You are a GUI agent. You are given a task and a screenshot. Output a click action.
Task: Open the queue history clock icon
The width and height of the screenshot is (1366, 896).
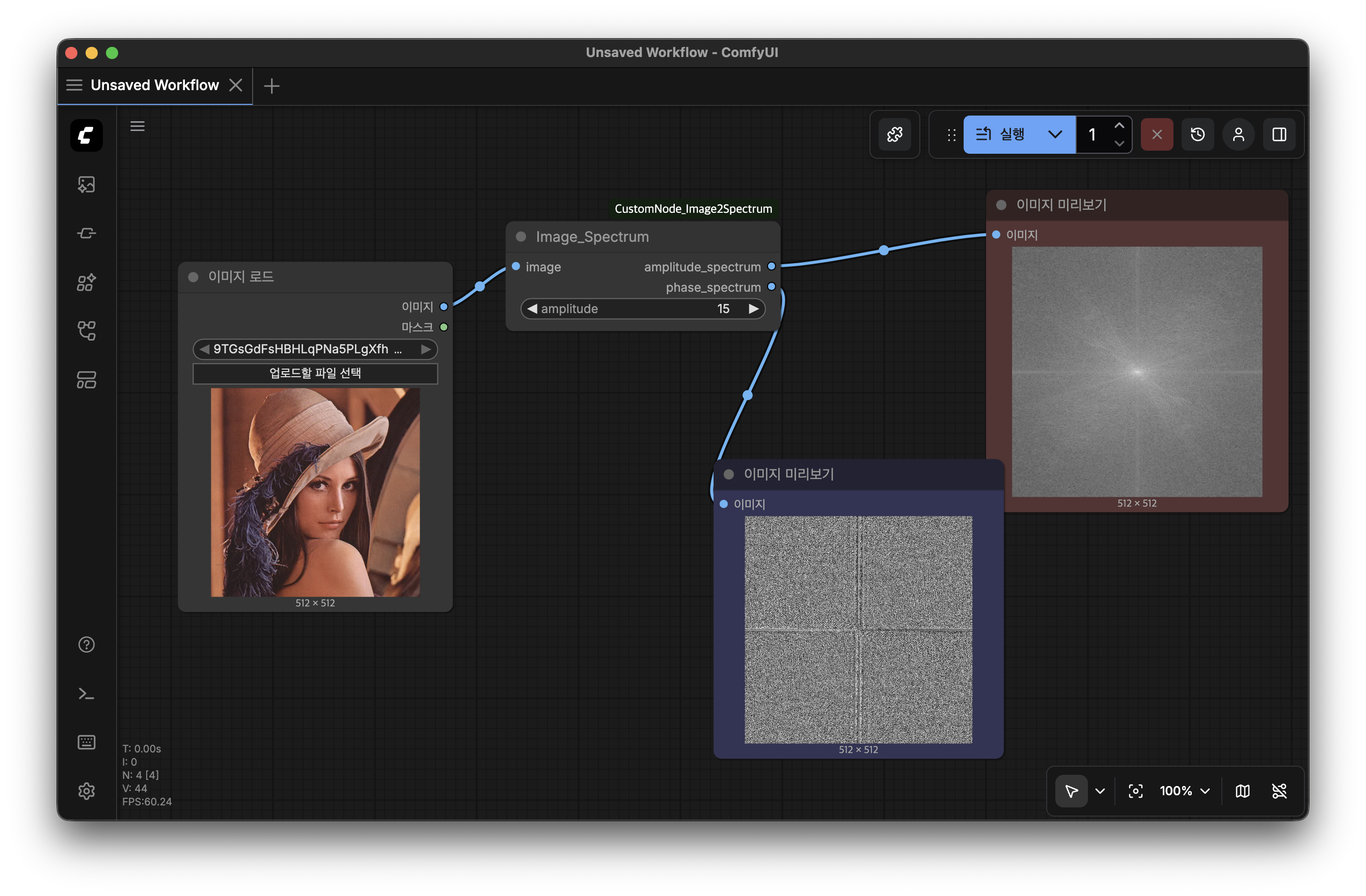1197,134
